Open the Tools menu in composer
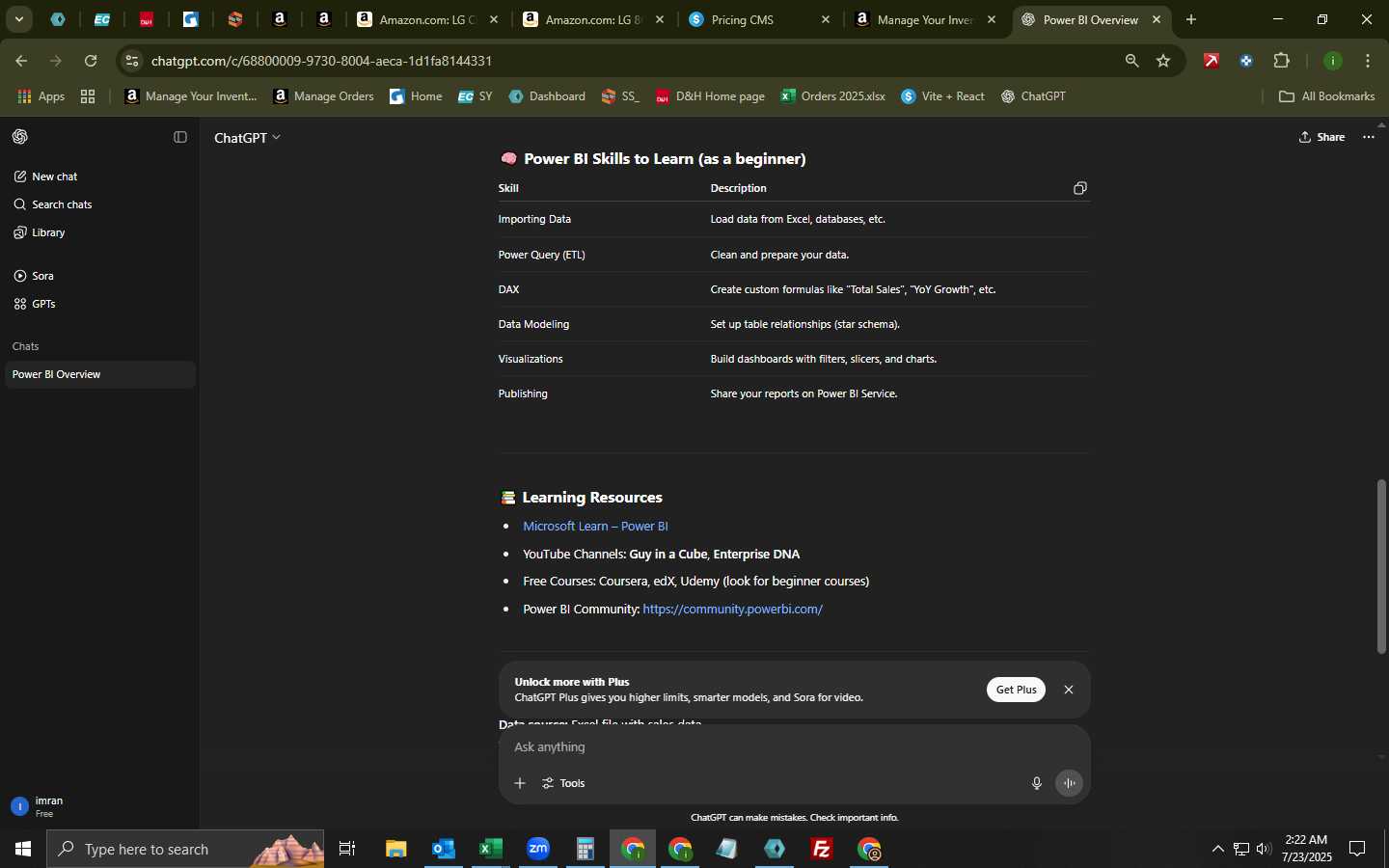 click(x=564, y=783)
